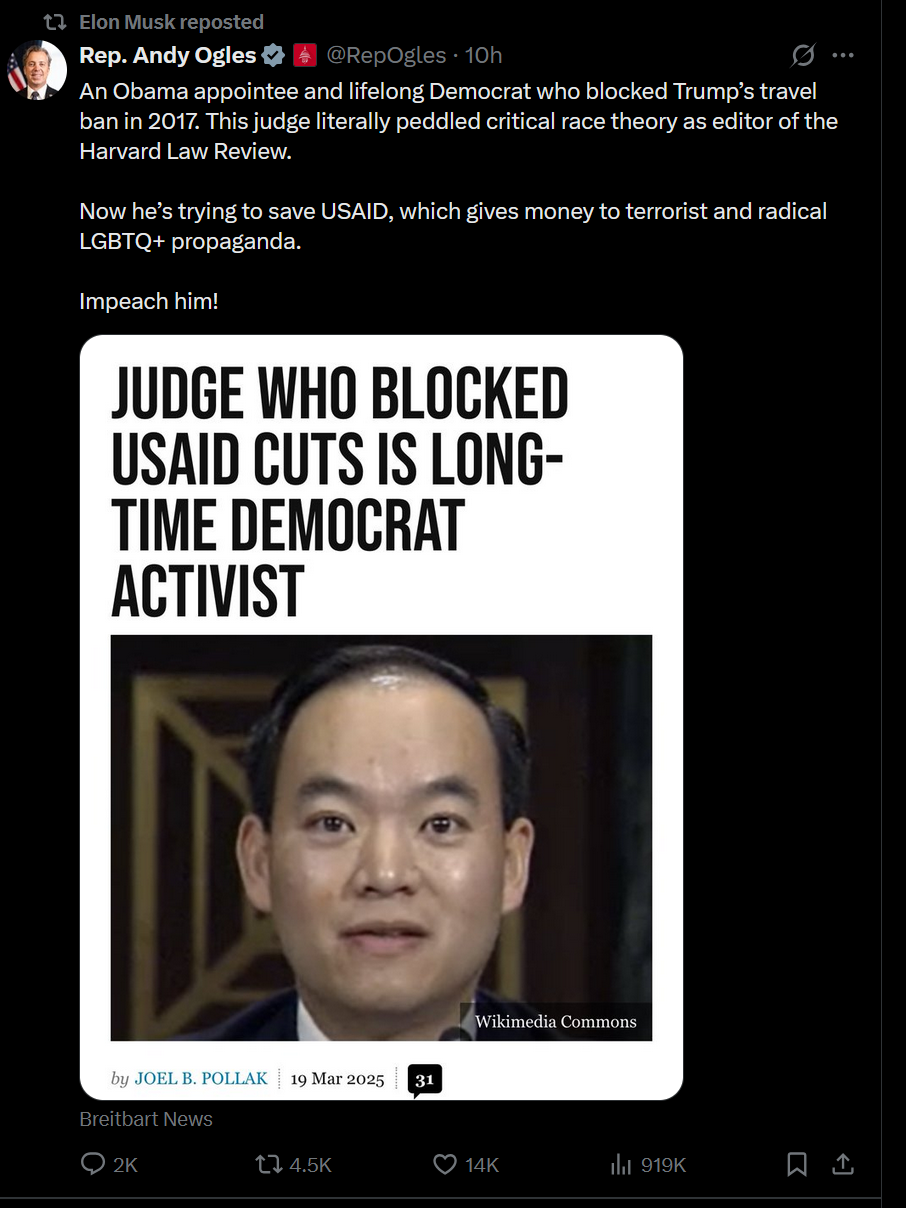Repost this tweet via retweet icon
906x1208 pixels.
[x=268, y=1164]
